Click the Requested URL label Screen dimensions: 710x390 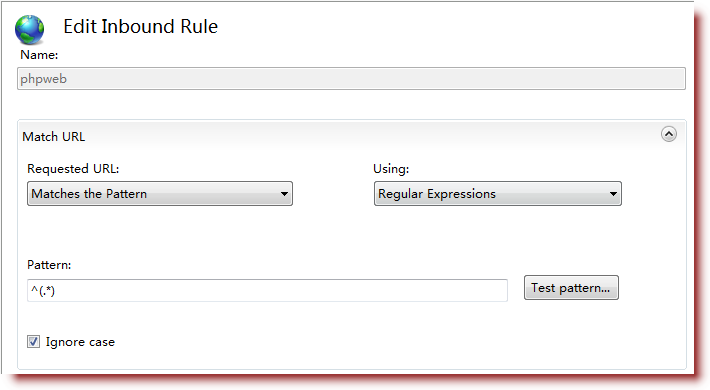tap(73, 169)
